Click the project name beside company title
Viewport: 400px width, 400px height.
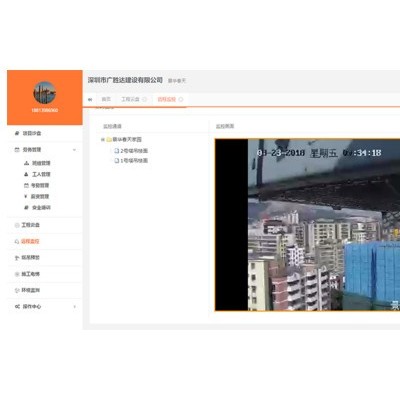177,81
